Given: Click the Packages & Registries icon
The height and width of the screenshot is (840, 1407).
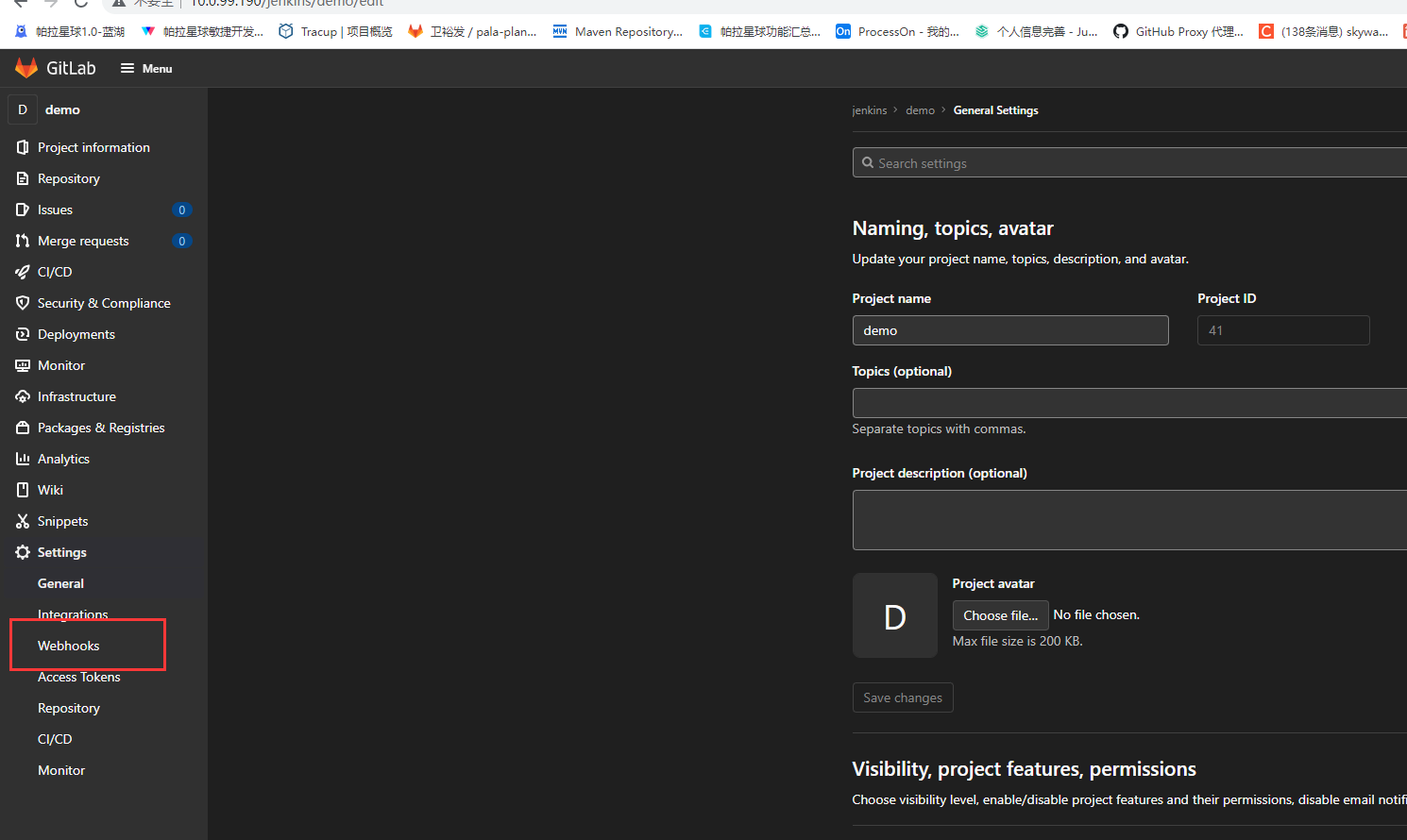Looking at the screenshot, I should click(23, 428).
